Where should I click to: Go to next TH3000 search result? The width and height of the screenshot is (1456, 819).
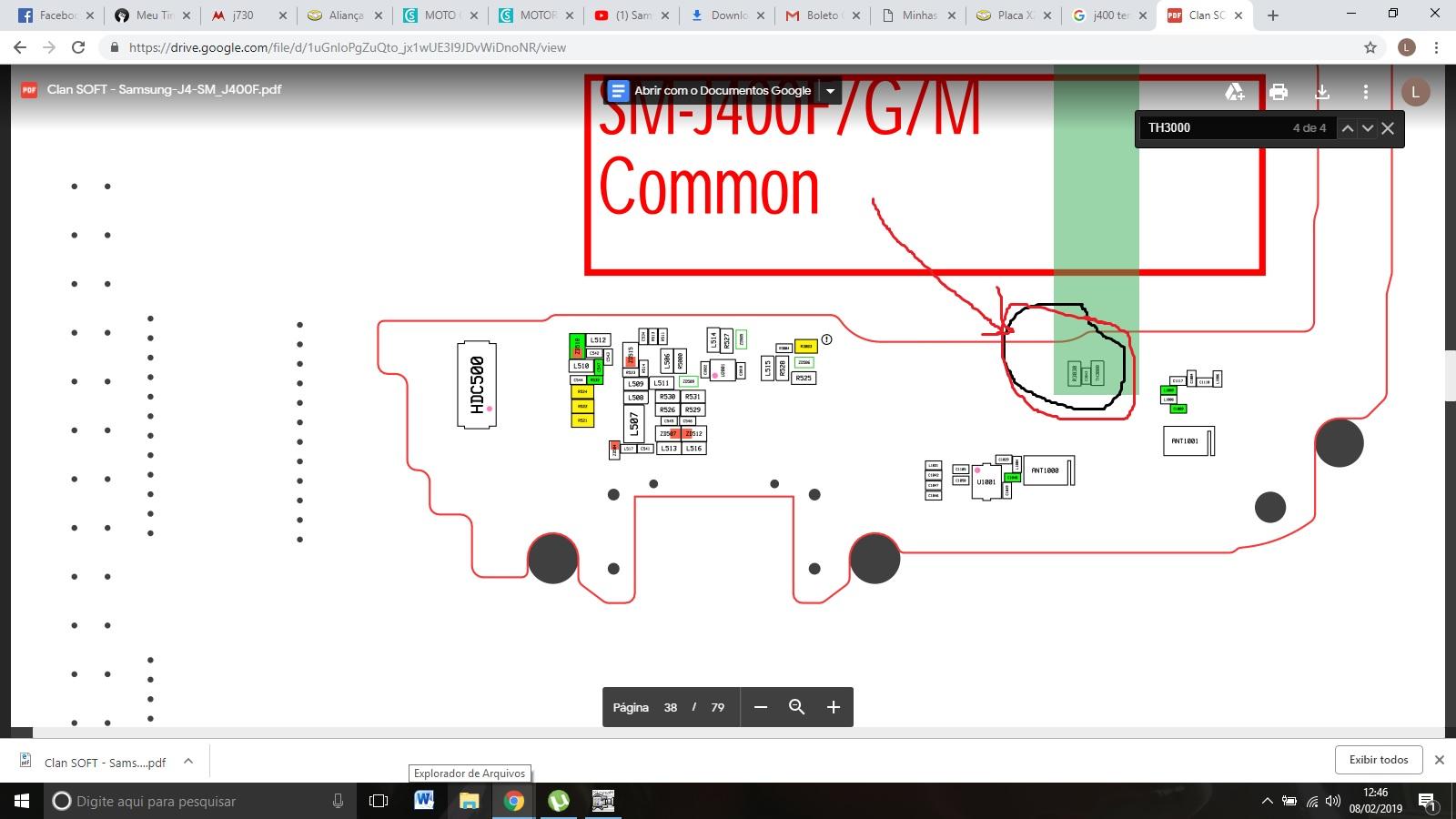(1368, 128)
